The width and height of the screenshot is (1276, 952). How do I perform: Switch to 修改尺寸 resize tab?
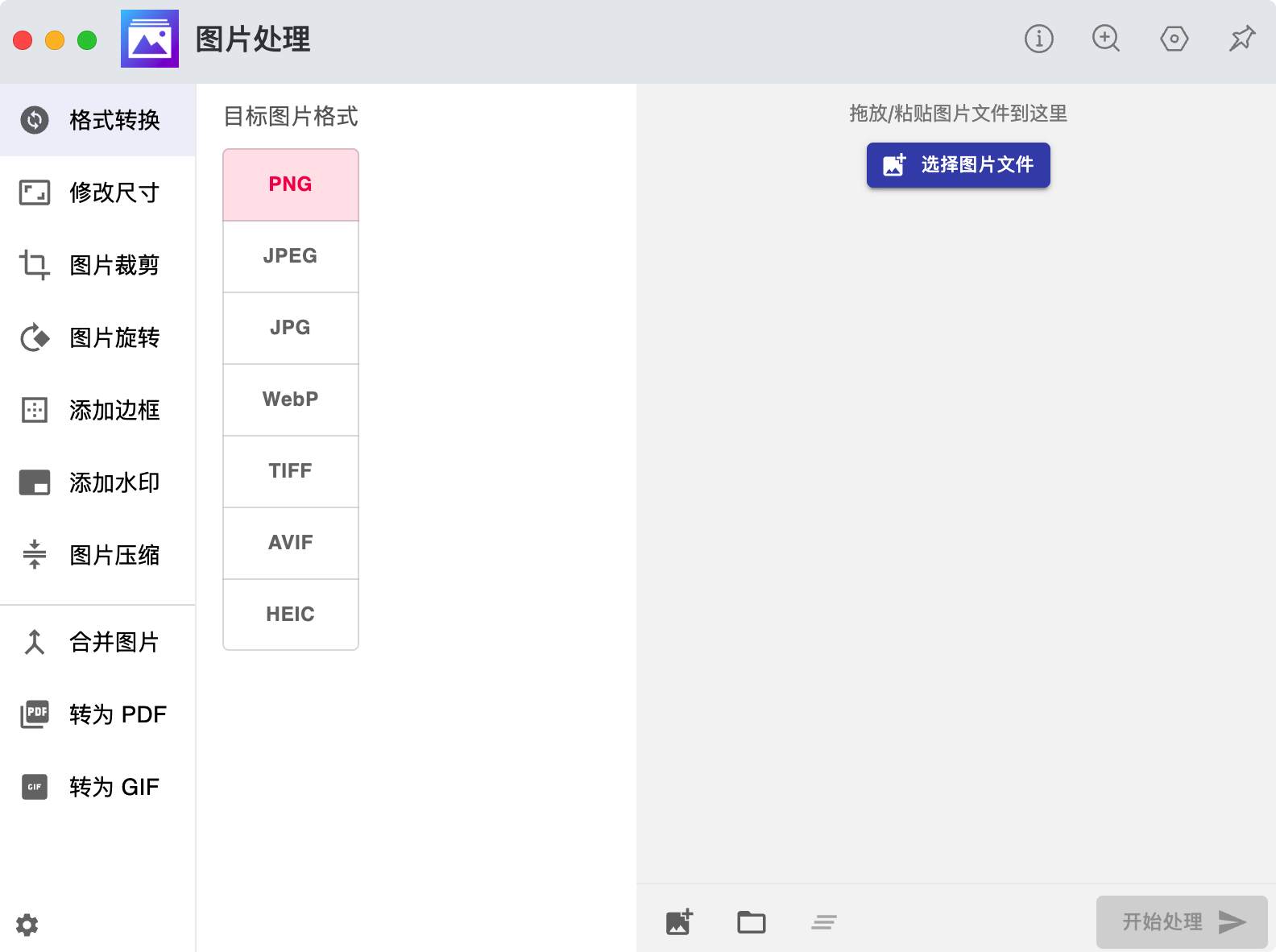(x=97, y=192)
